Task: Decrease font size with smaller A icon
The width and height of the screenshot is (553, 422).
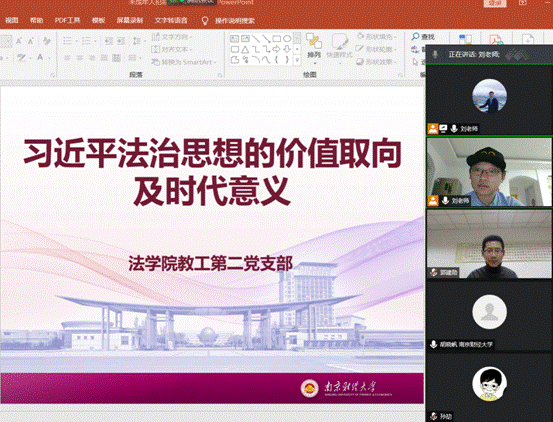Action: click(x=31, y=41)
